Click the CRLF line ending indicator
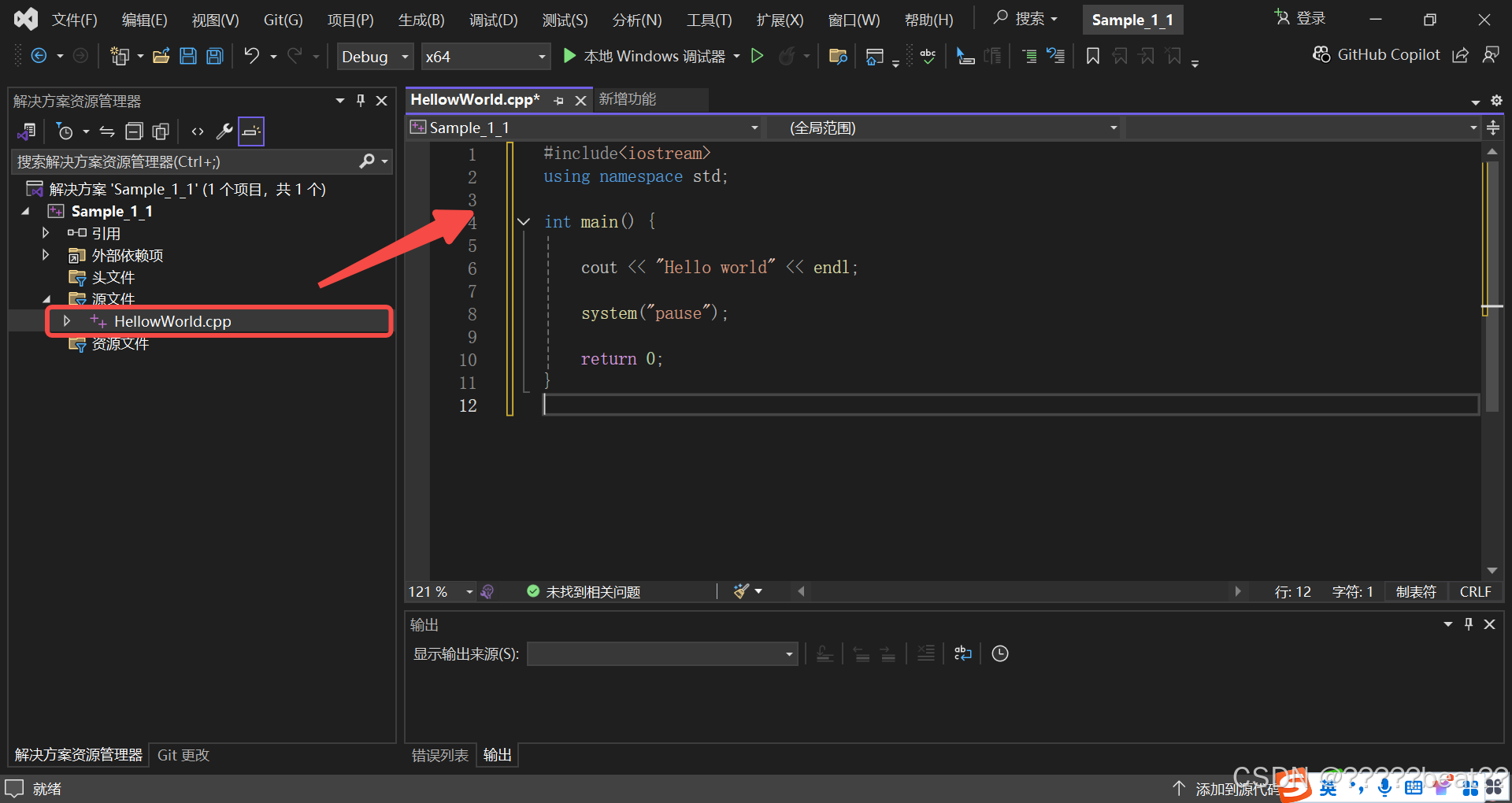The width and height of the screenshot is (1512, 803). (x=1475, y=591)
